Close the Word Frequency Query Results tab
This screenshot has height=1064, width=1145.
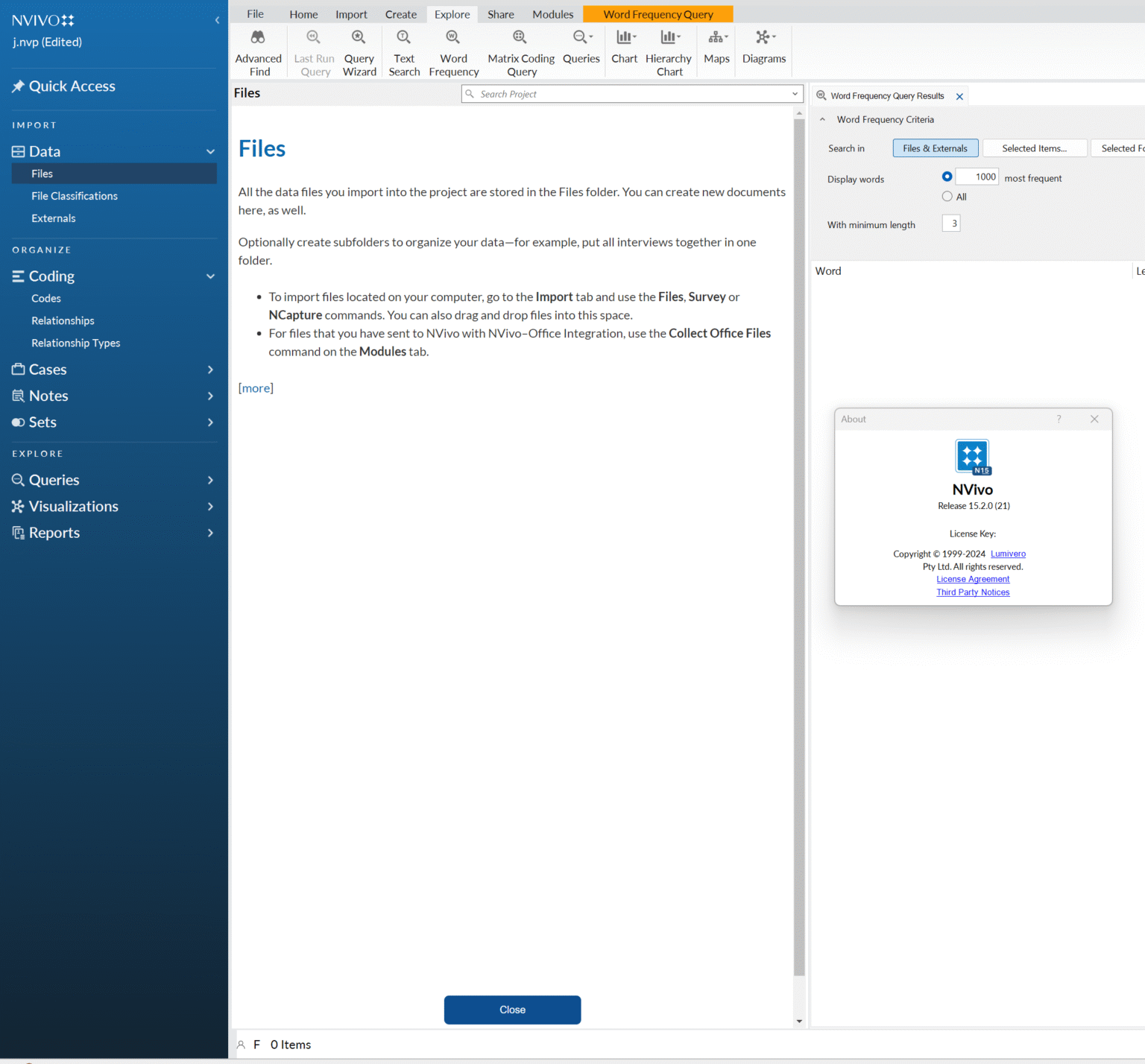[x=959, y=97]
